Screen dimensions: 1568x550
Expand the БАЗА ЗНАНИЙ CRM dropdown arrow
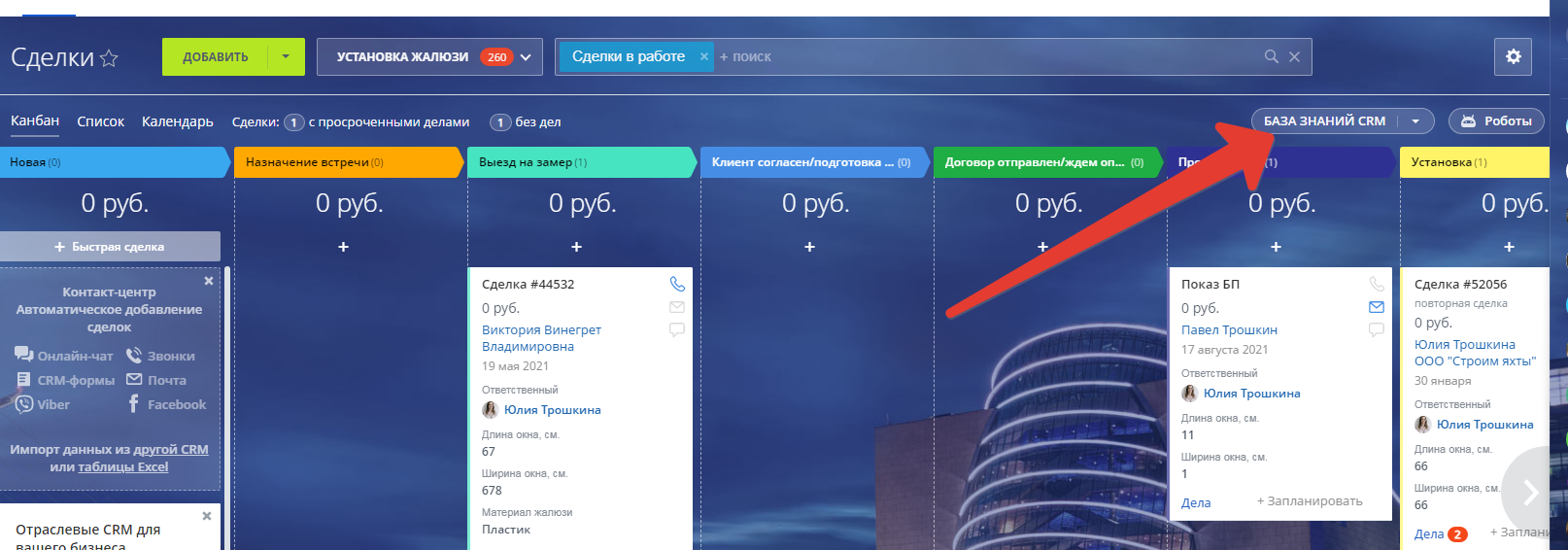[1415, 121]
